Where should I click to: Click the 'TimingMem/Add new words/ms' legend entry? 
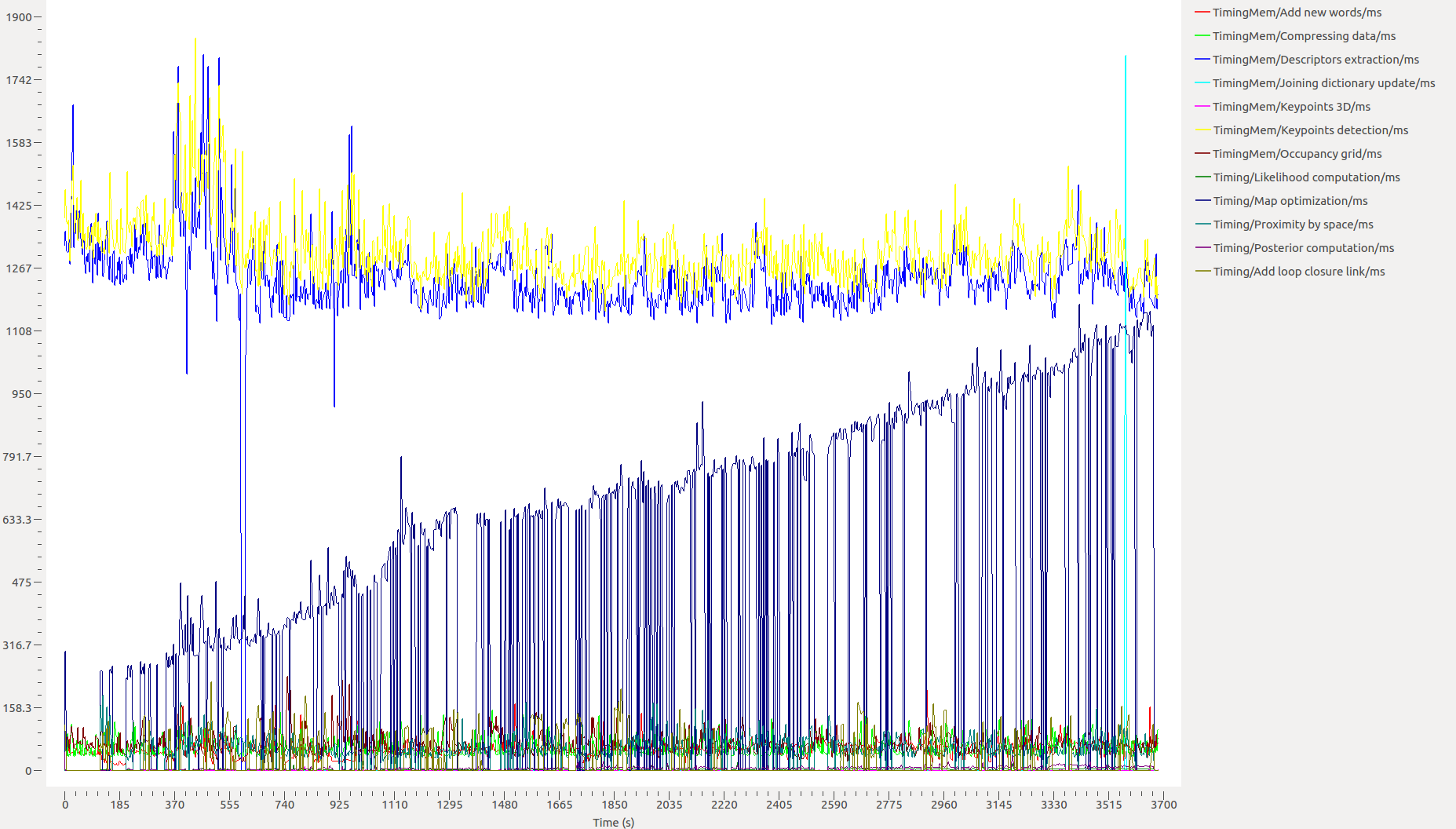(x=1297, y=13)
